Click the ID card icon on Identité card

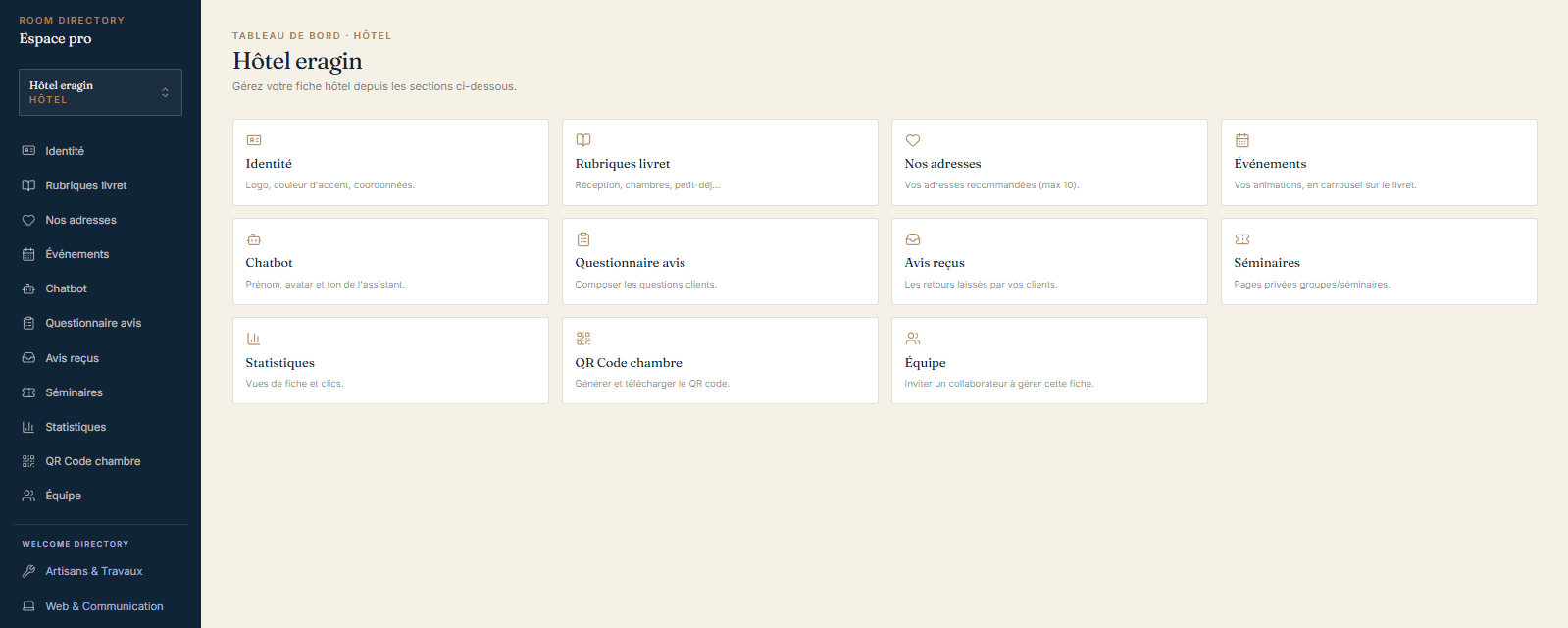coord(254,140)
